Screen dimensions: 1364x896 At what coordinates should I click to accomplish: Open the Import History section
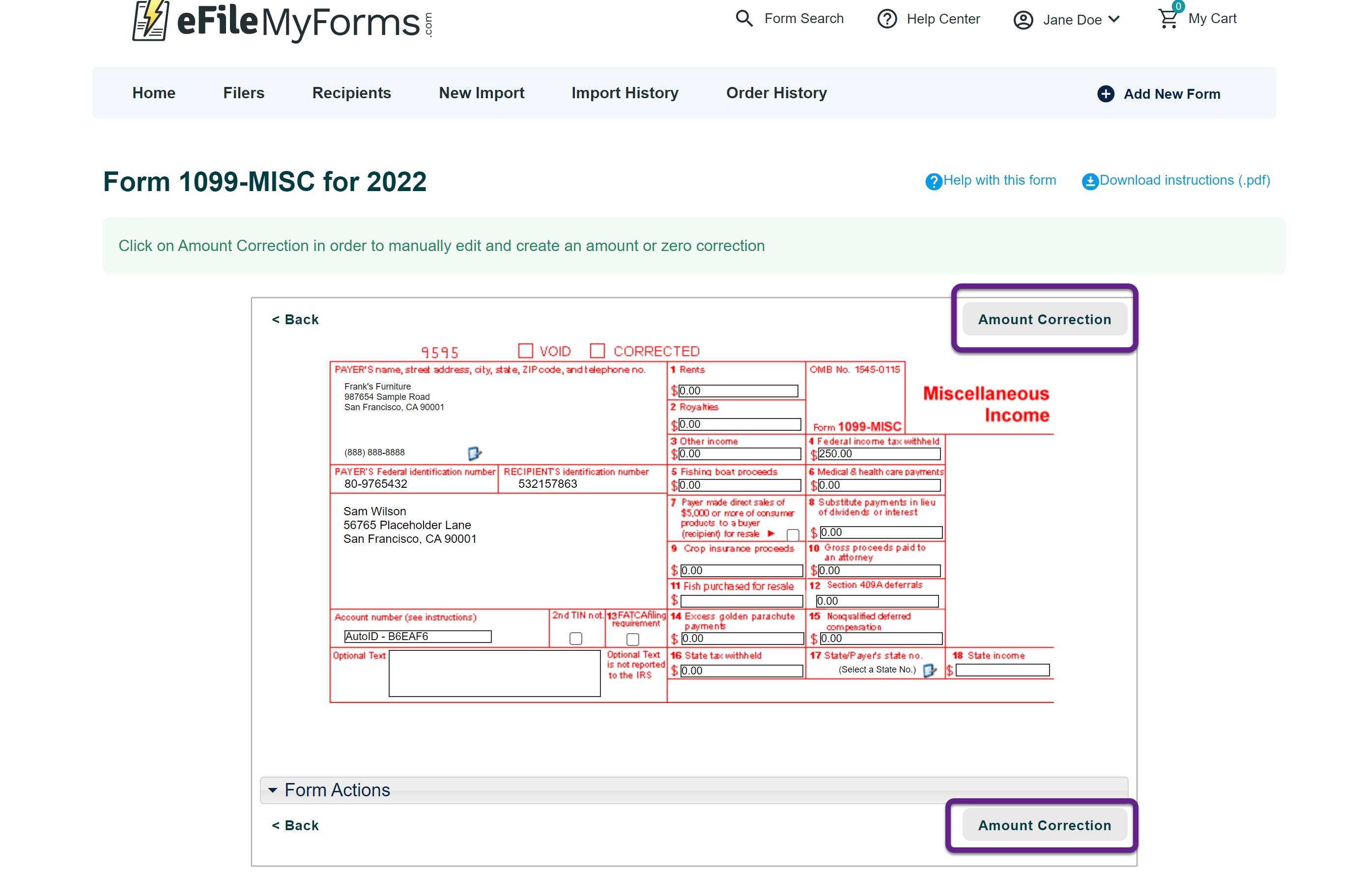pos(625,93)
